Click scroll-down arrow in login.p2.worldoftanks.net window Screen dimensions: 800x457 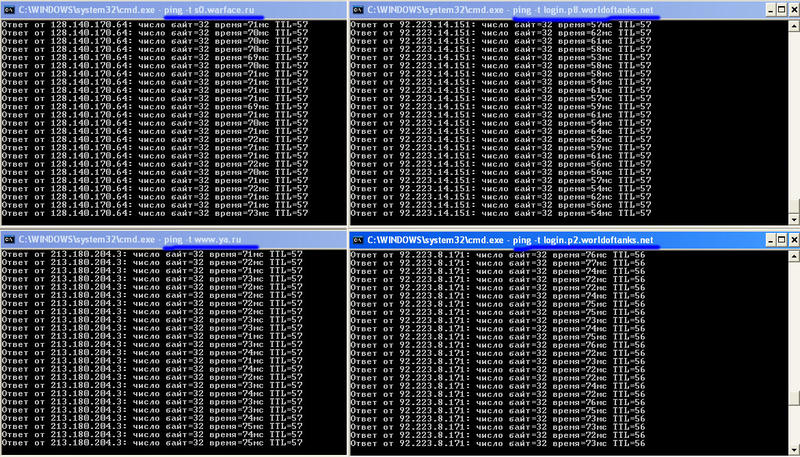click(x=794, y=448)
